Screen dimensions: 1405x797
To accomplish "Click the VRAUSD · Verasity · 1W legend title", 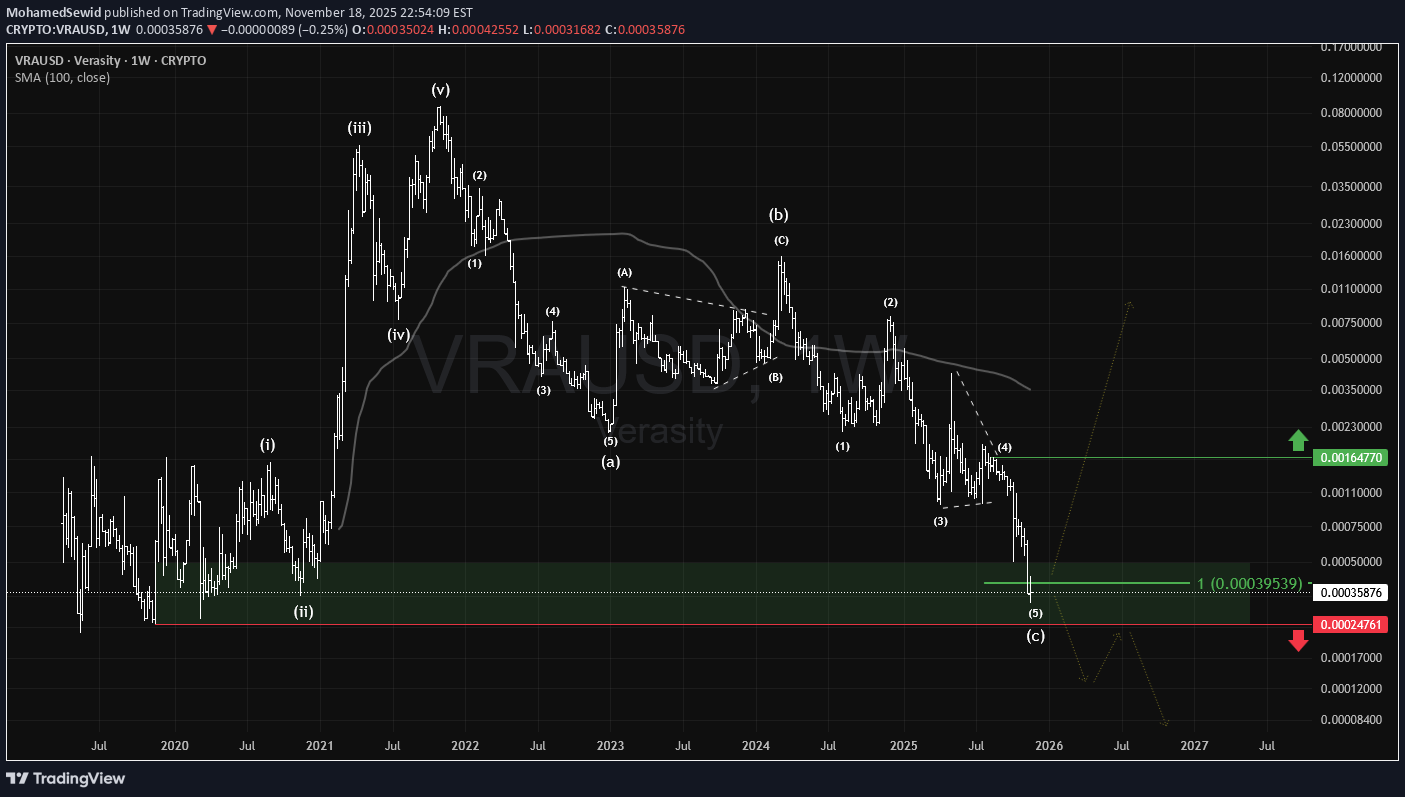I will coord(110,60).
